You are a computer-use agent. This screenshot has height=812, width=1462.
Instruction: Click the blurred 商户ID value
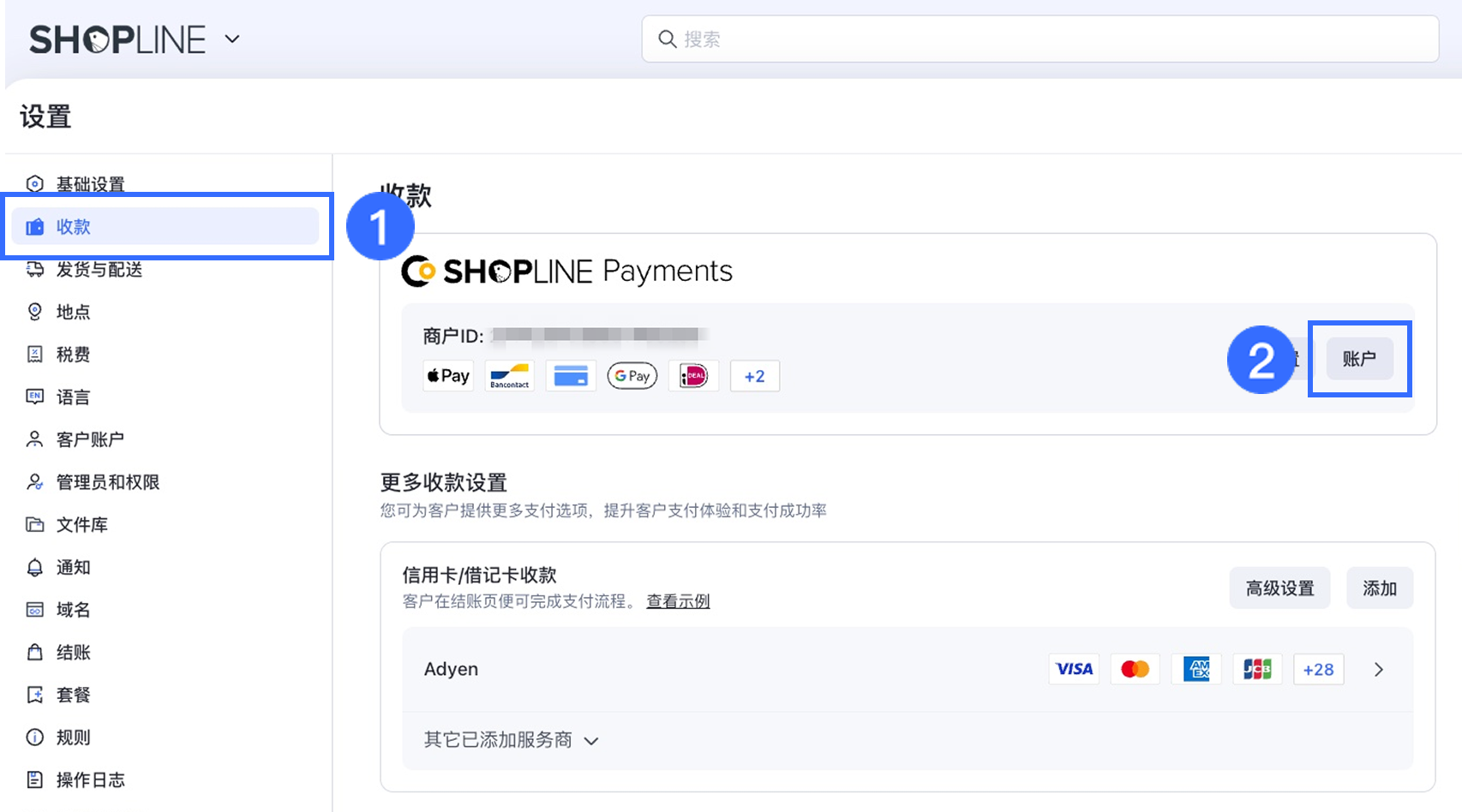[600, 335]
